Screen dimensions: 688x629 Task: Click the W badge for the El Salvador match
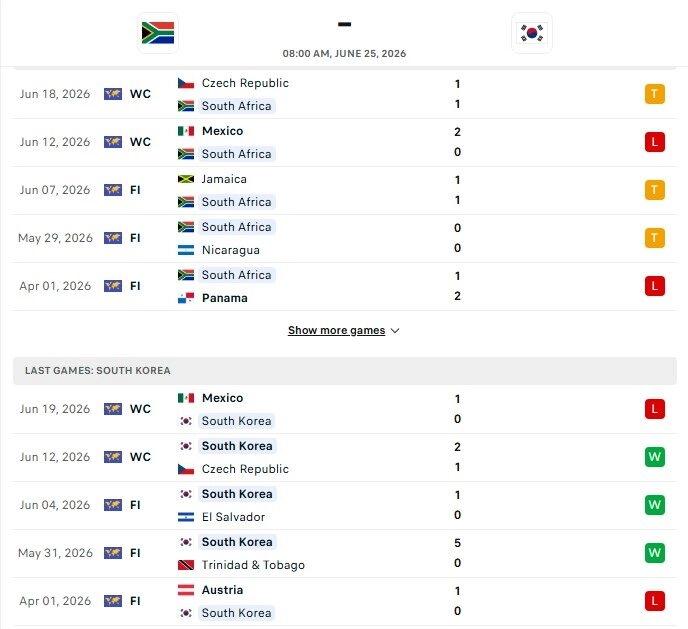[x=655, y=505]
